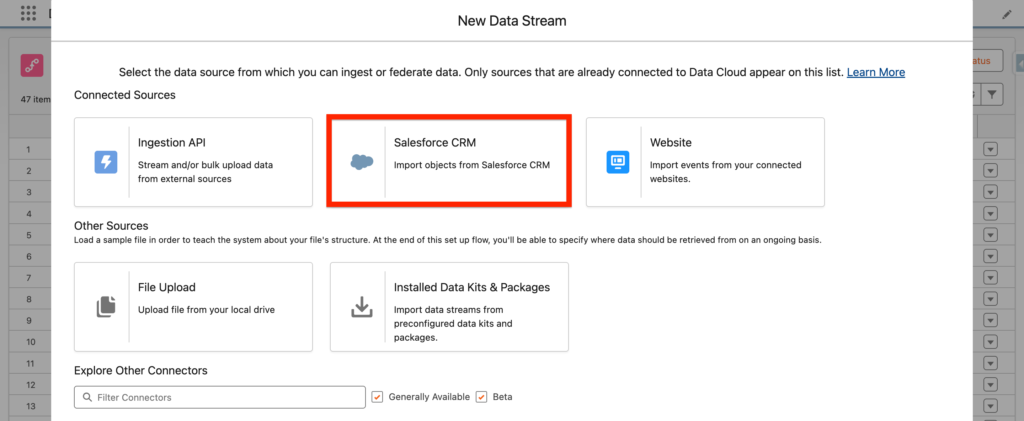
Task: Toggle the Generally Available checkbox
Action: [x=377, y=397]
